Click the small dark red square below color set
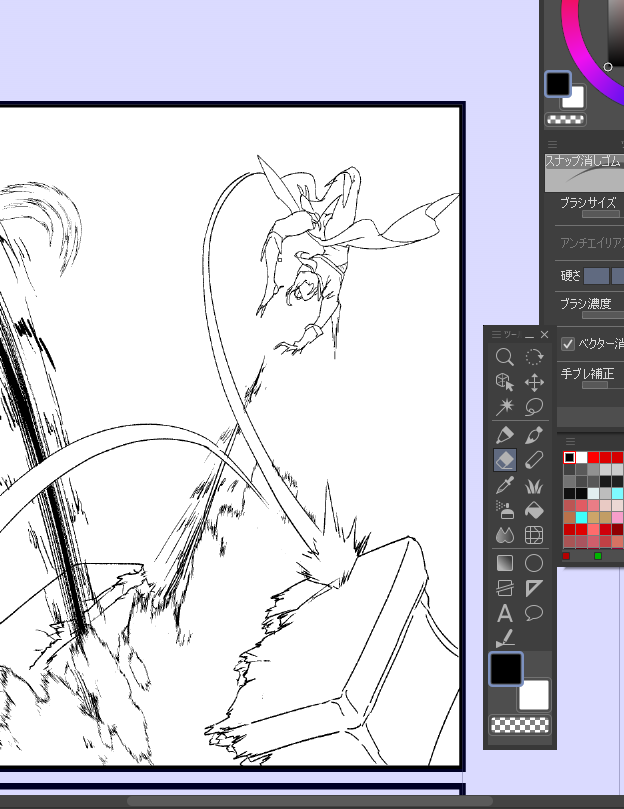The height and width of the screenshot is (809, 624). click(566, 556)
